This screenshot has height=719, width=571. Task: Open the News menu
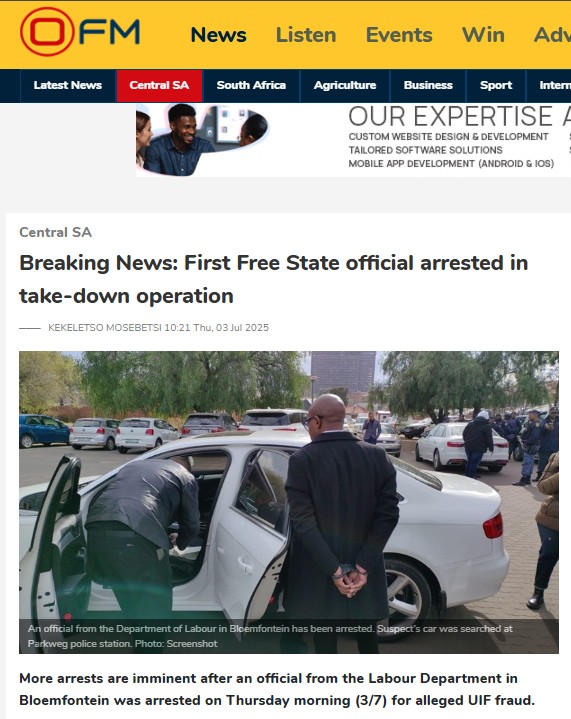[218, 35]
